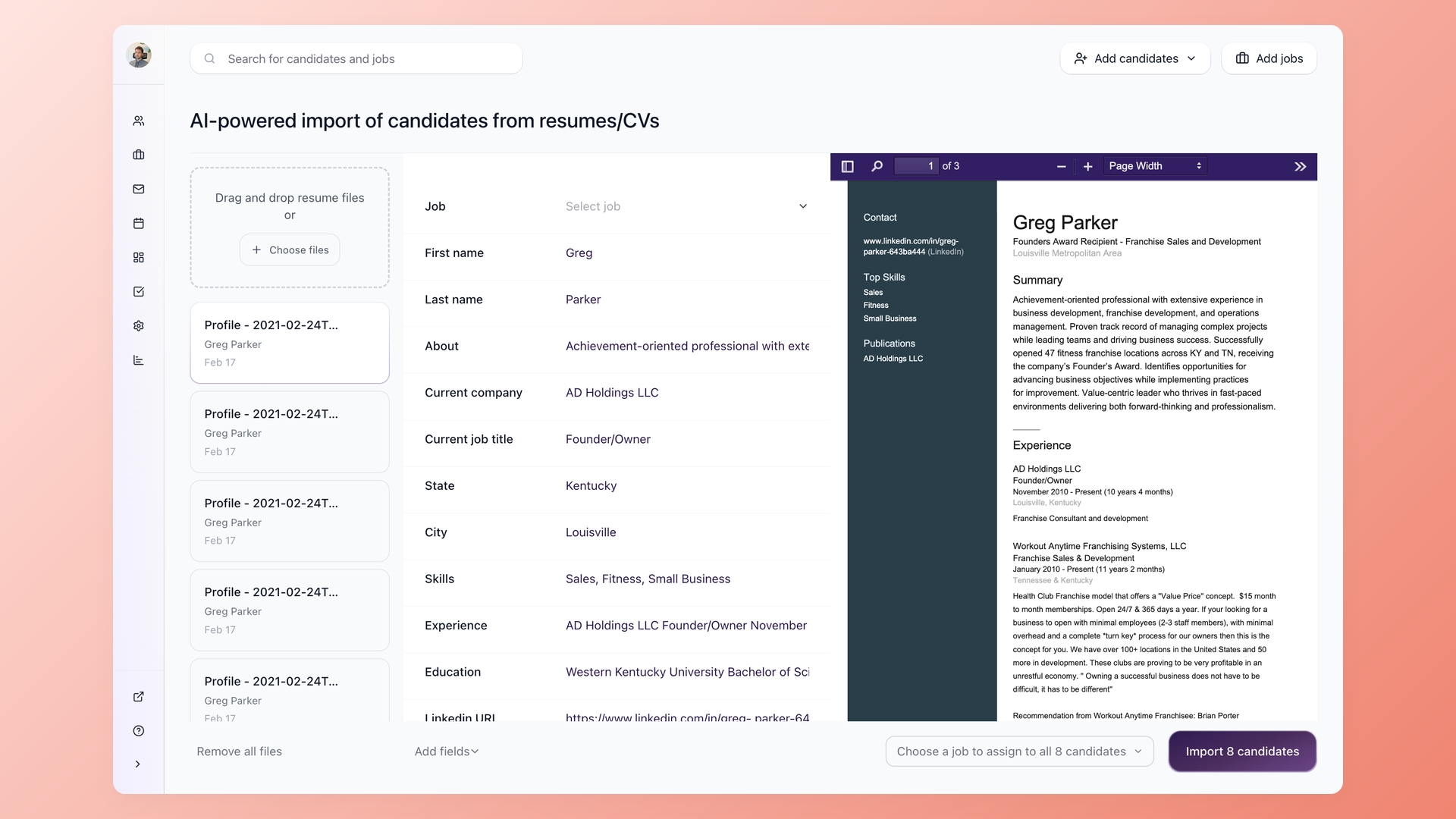
Task: Open the user profile avatar
Action: (139, 55)
